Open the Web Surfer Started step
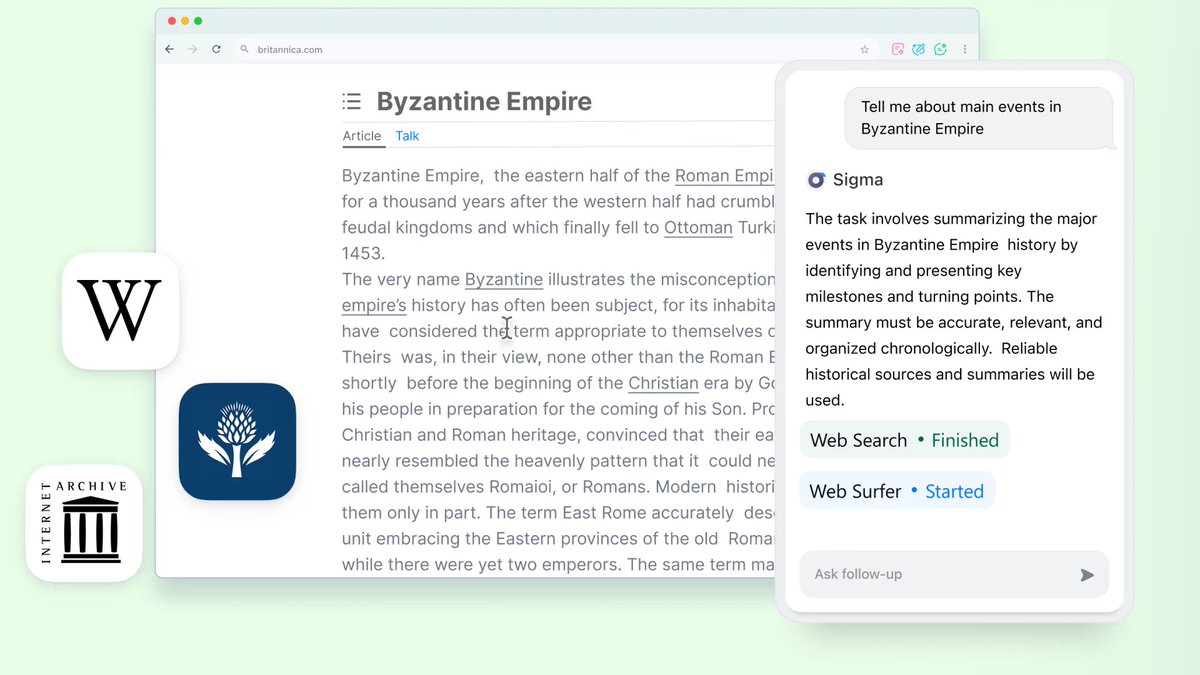 coord(897,491)
